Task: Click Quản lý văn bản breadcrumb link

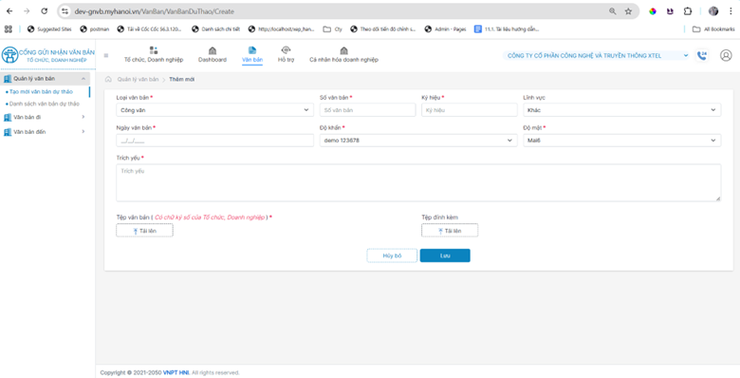Action: (138, 79)
